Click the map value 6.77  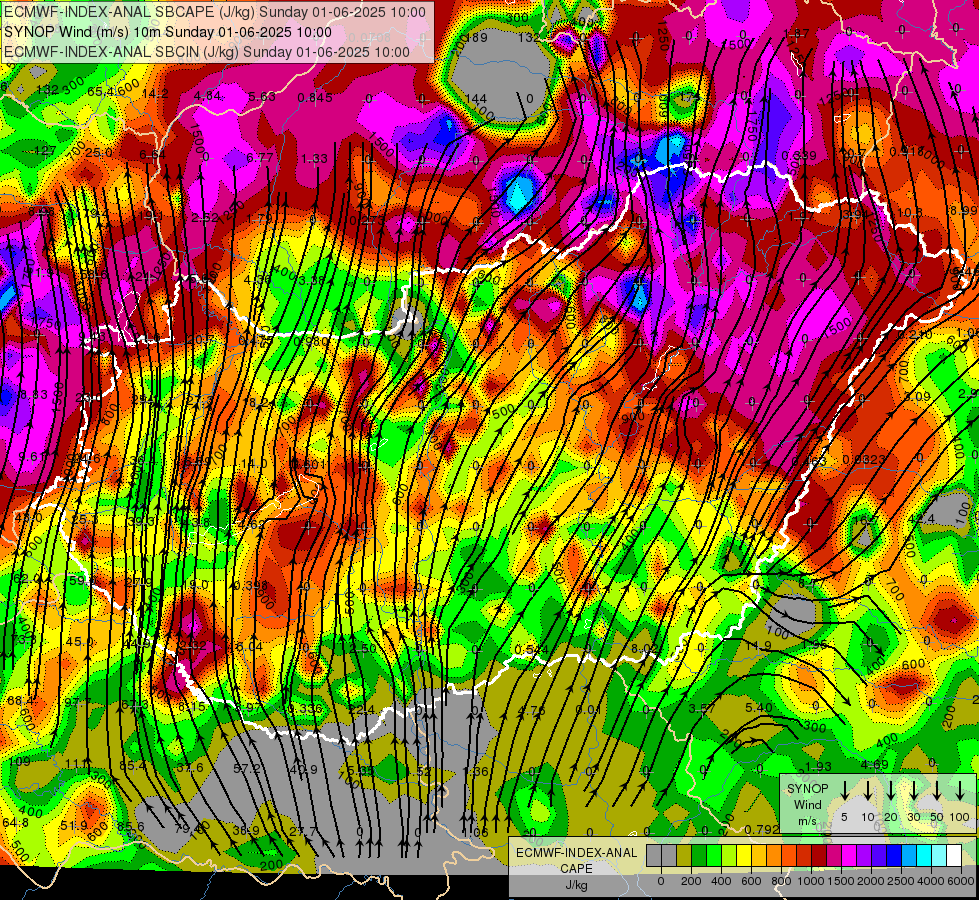tap(260, 157)
